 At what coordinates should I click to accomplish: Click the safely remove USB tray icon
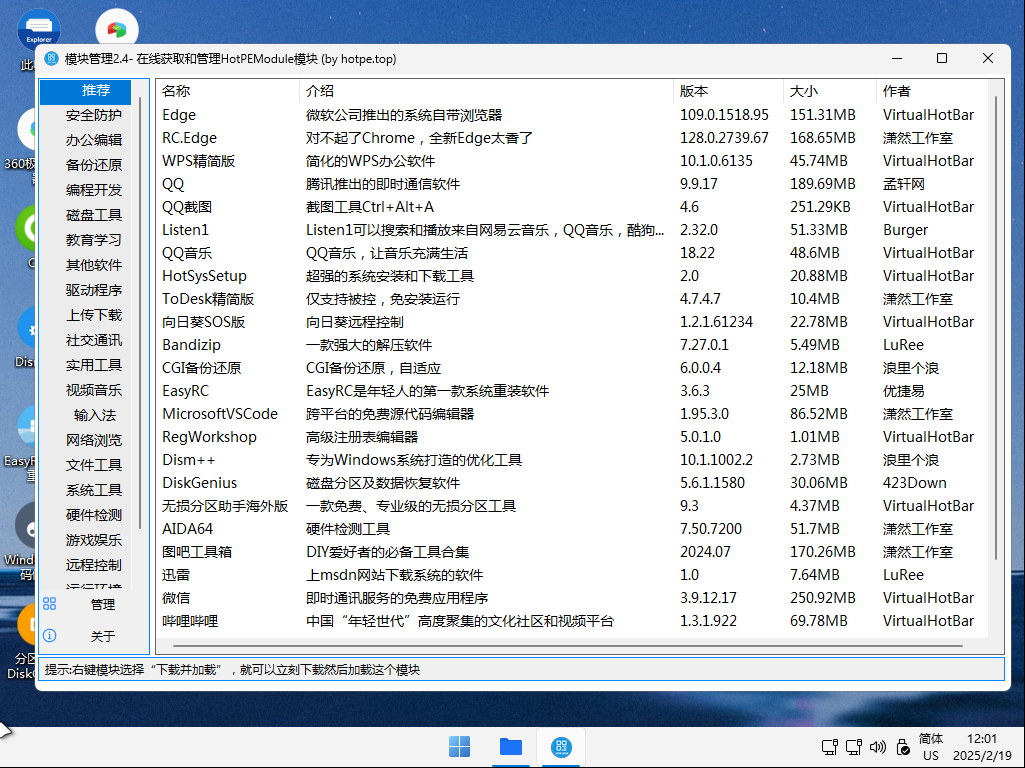click(x=903, y=746)
